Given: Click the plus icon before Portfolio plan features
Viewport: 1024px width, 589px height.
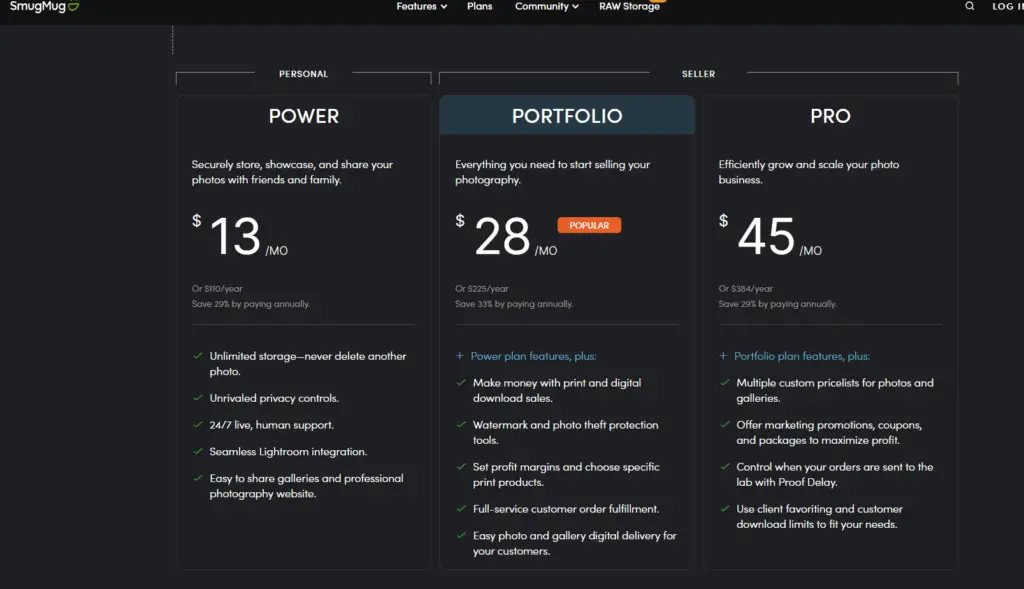Looking at the screenshot, I should point(724,356).
